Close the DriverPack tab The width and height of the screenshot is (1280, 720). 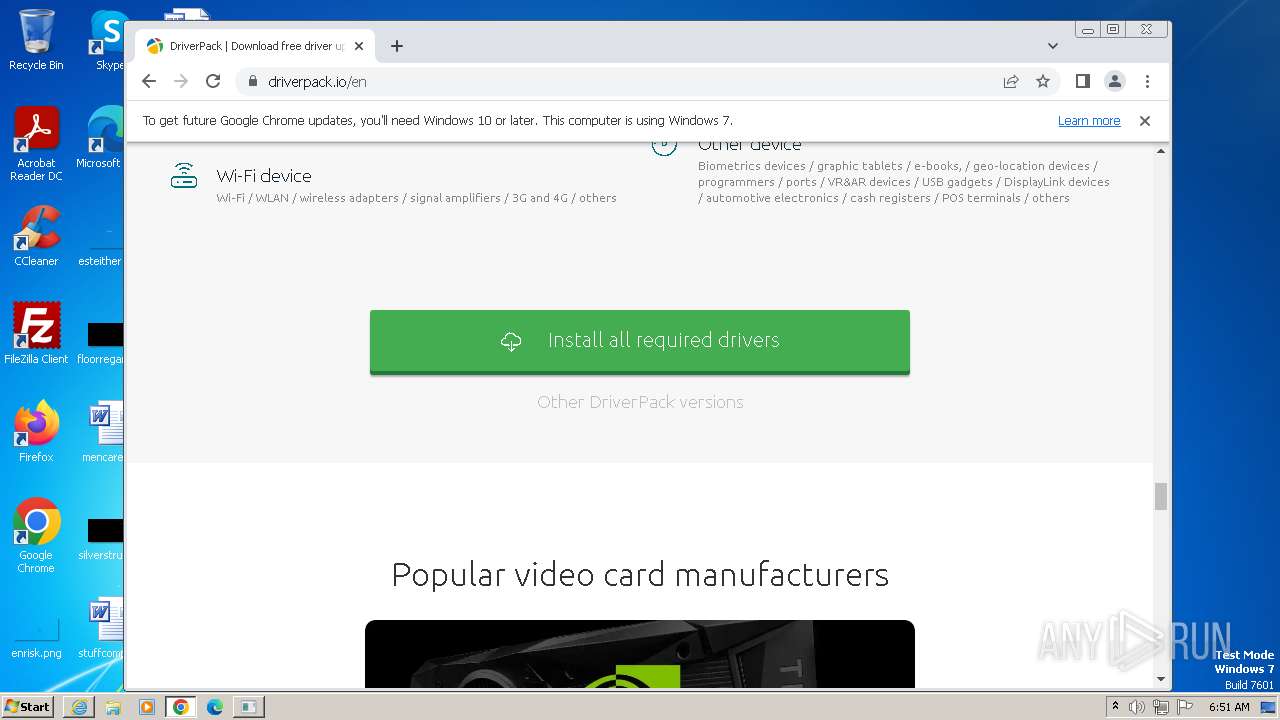pos(359,46)
